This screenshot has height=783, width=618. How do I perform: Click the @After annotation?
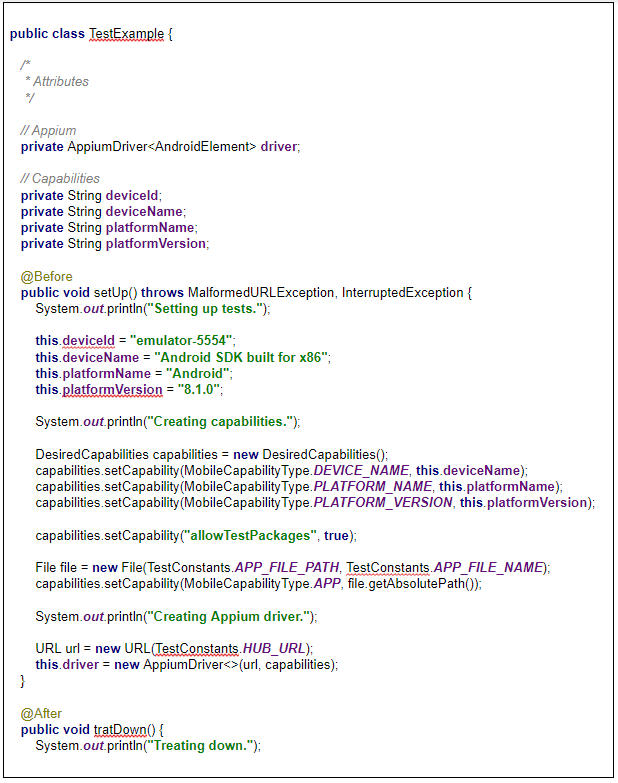41,713
